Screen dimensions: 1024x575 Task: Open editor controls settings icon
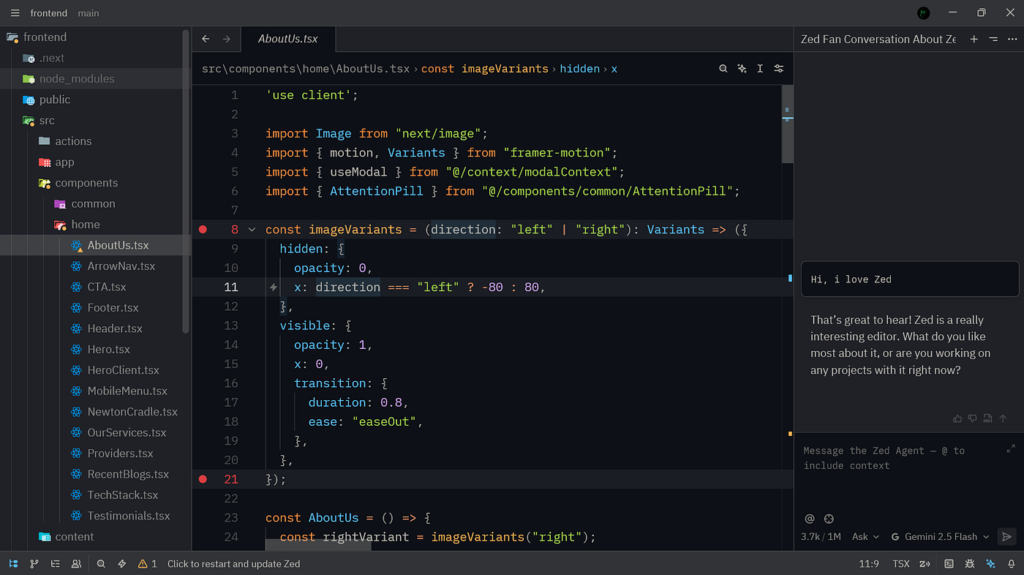(778, 69)
